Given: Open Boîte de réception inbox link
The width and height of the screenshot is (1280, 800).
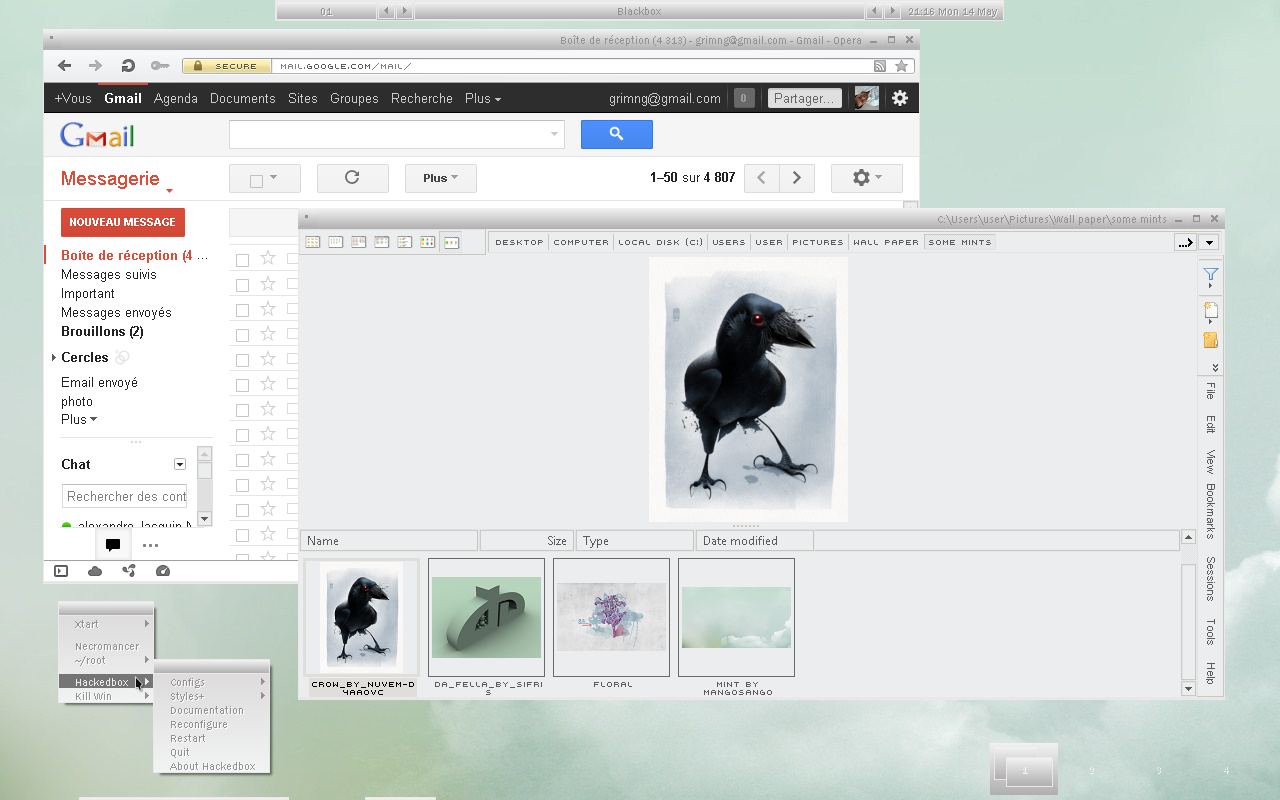Looking at the screenshot, I should (x=134, y=255).
